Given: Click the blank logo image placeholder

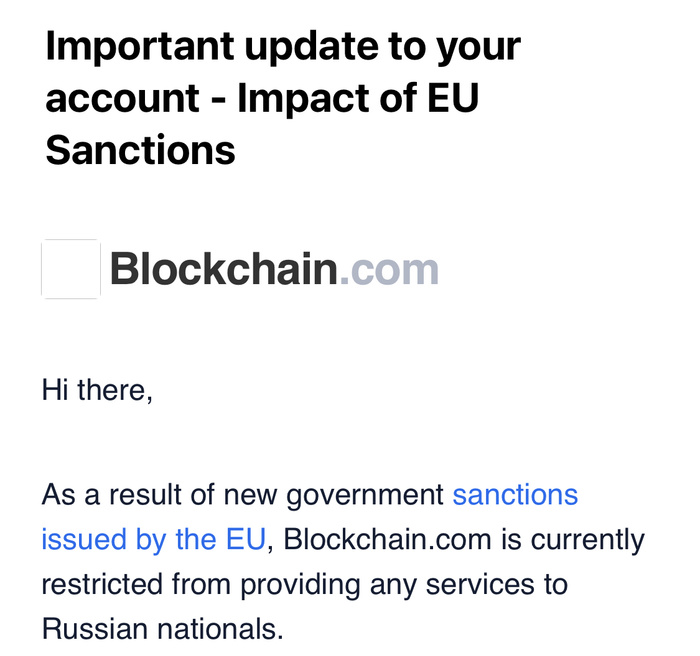Looking at the screenshot, I should pyautogui.click(x=71, y=269).
